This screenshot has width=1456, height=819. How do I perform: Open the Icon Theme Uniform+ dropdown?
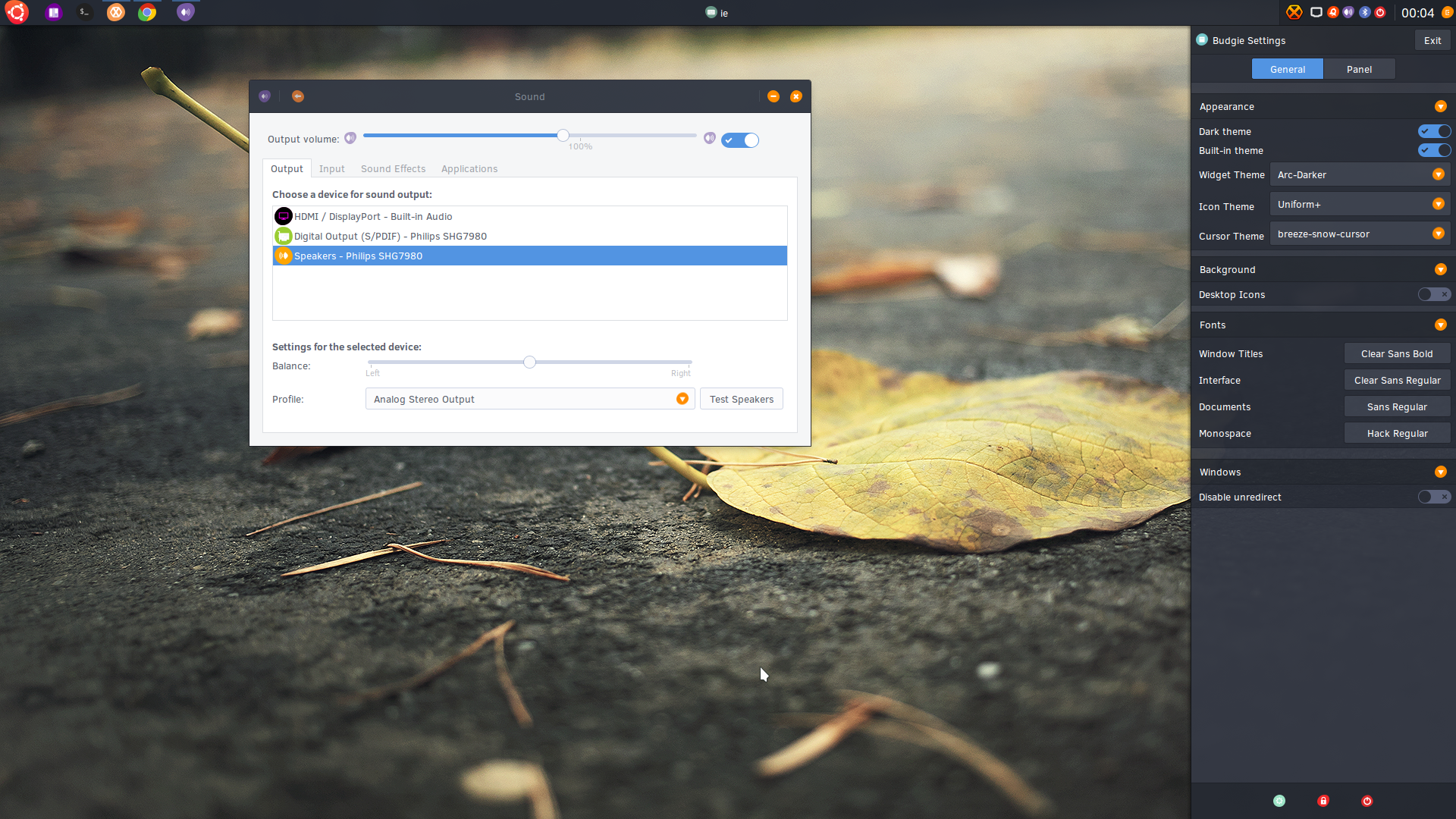tap(1360, 204)
